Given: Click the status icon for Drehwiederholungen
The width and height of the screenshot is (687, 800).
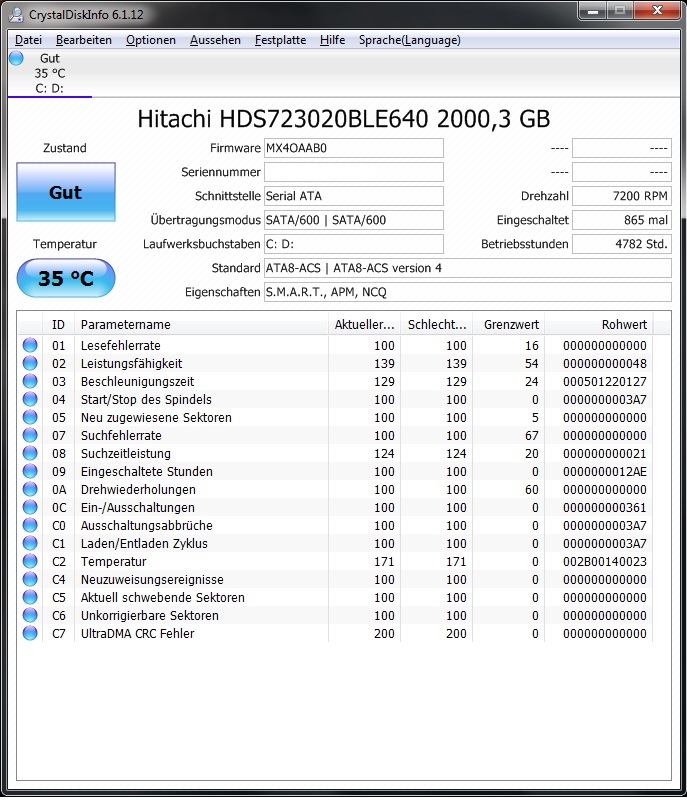Looking at the screenshot, I should coord(30,489).
